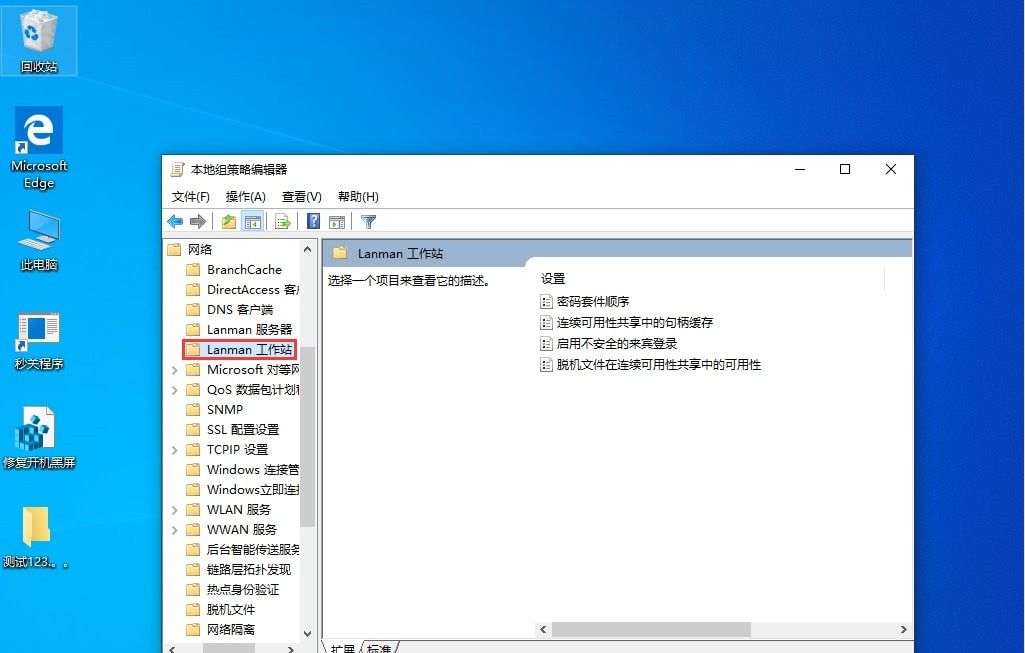This screenshot has width=1025, height=653.
Task: Click the tree pane vertical scrollbar thumb
Action: point(307,437)
